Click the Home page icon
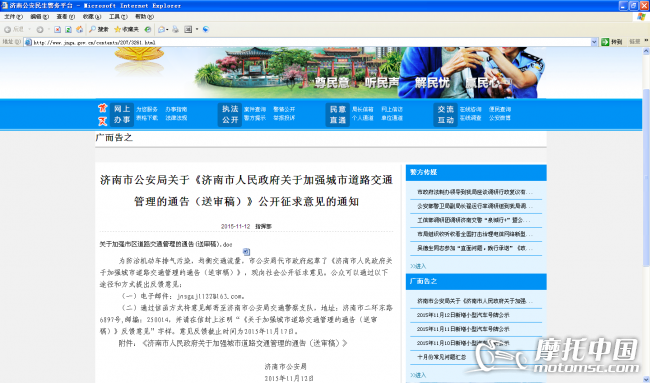The image size is (650, 383). point(80,29)
